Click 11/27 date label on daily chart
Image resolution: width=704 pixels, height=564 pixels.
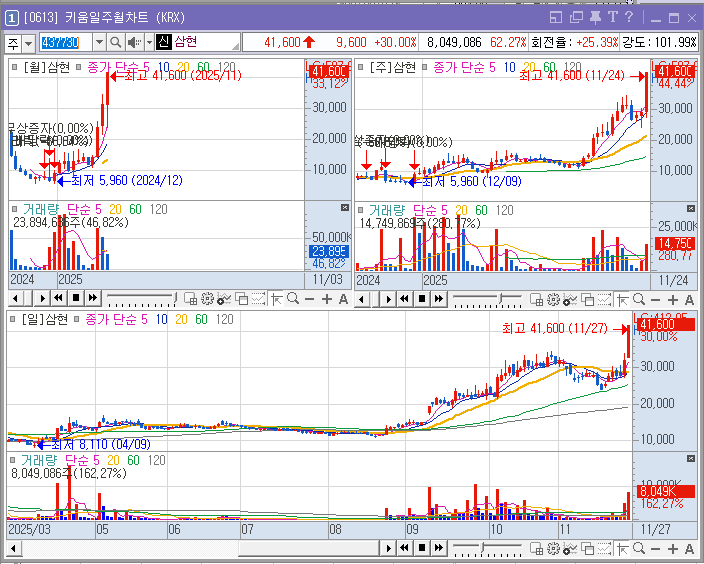click(x=655, y=529)
